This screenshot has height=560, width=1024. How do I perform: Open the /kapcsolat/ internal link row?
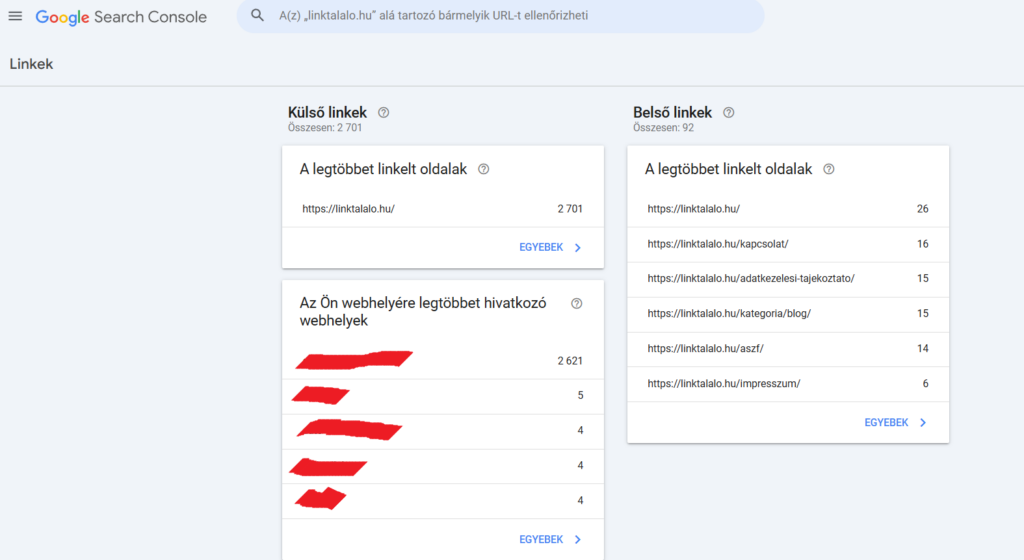(x=788, y=244)
